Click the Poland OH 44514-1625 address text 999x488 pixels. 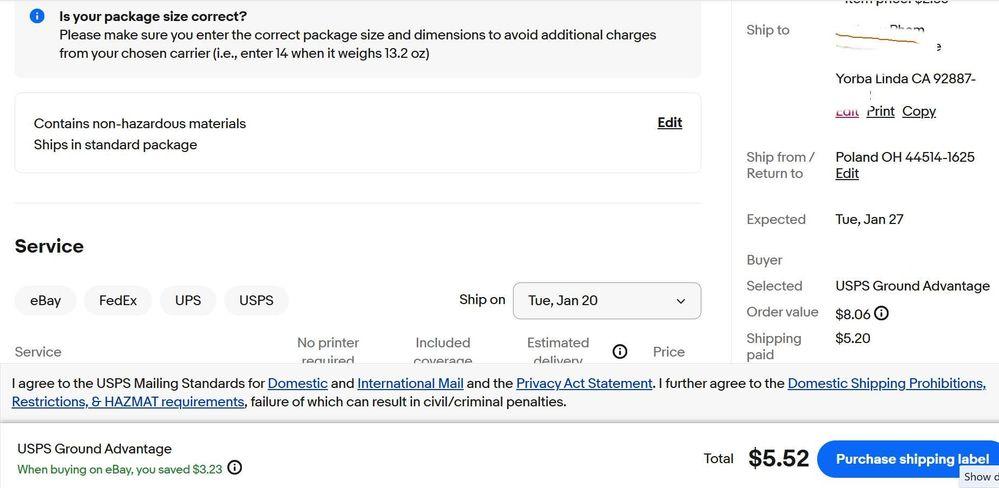905,157
